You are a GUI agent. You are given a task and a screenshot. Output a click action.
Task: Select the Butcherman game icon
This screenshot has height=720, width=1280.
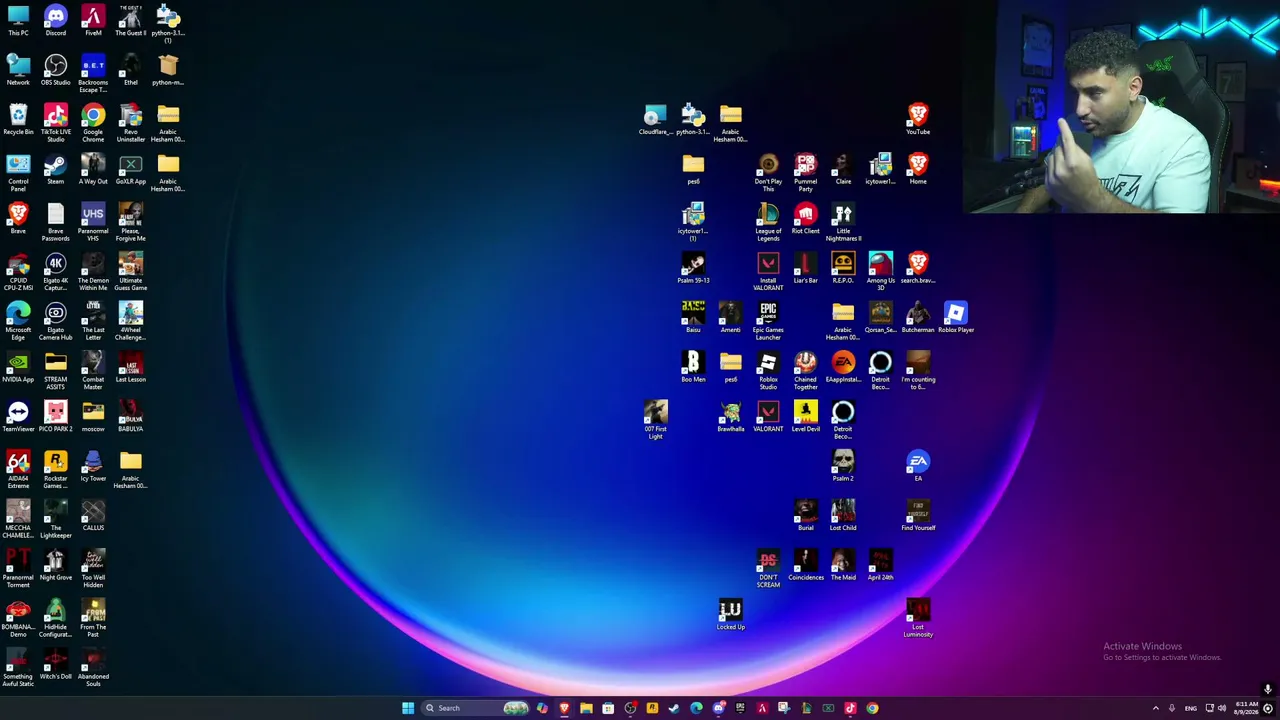point(918,317)
